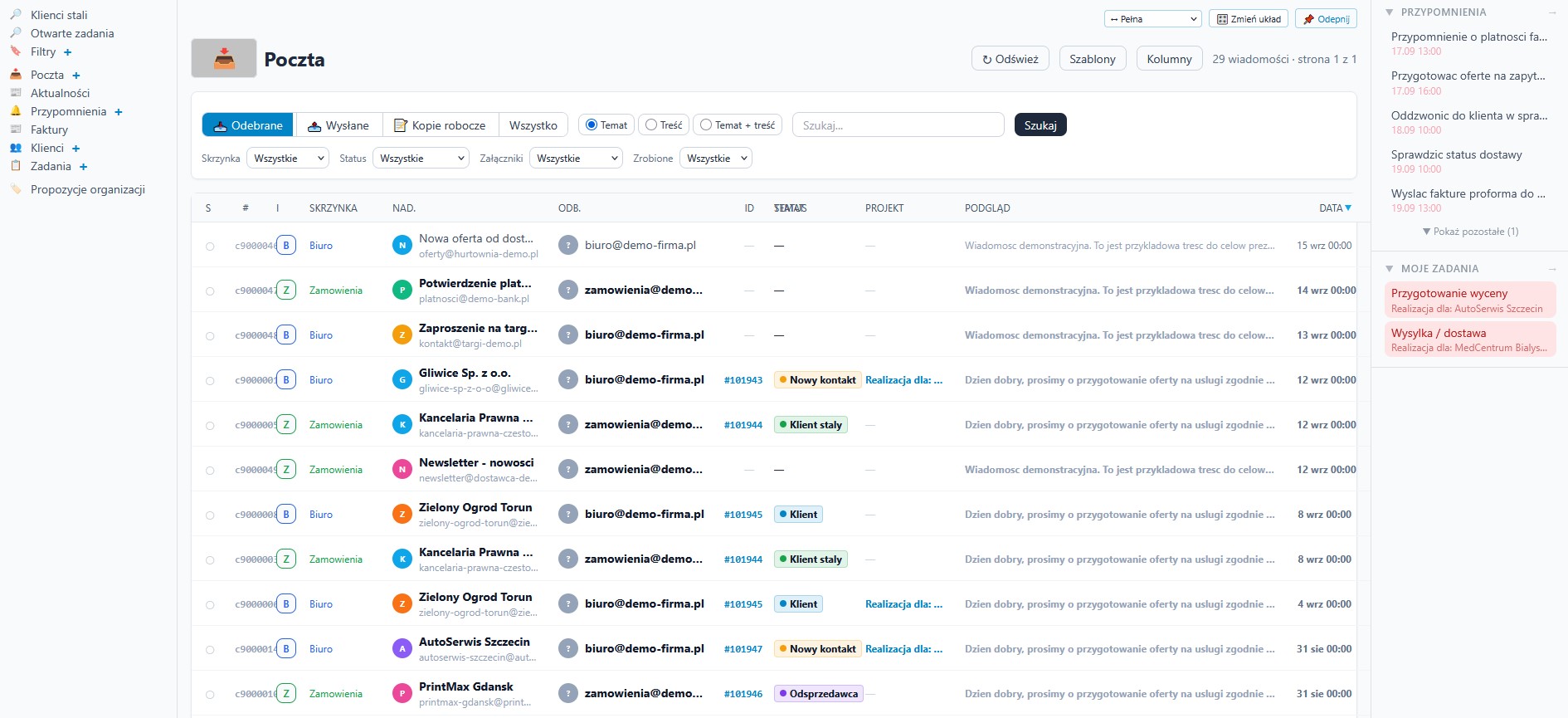
Task: Switch to the Wysłane tab
Action: coord(338,125)
